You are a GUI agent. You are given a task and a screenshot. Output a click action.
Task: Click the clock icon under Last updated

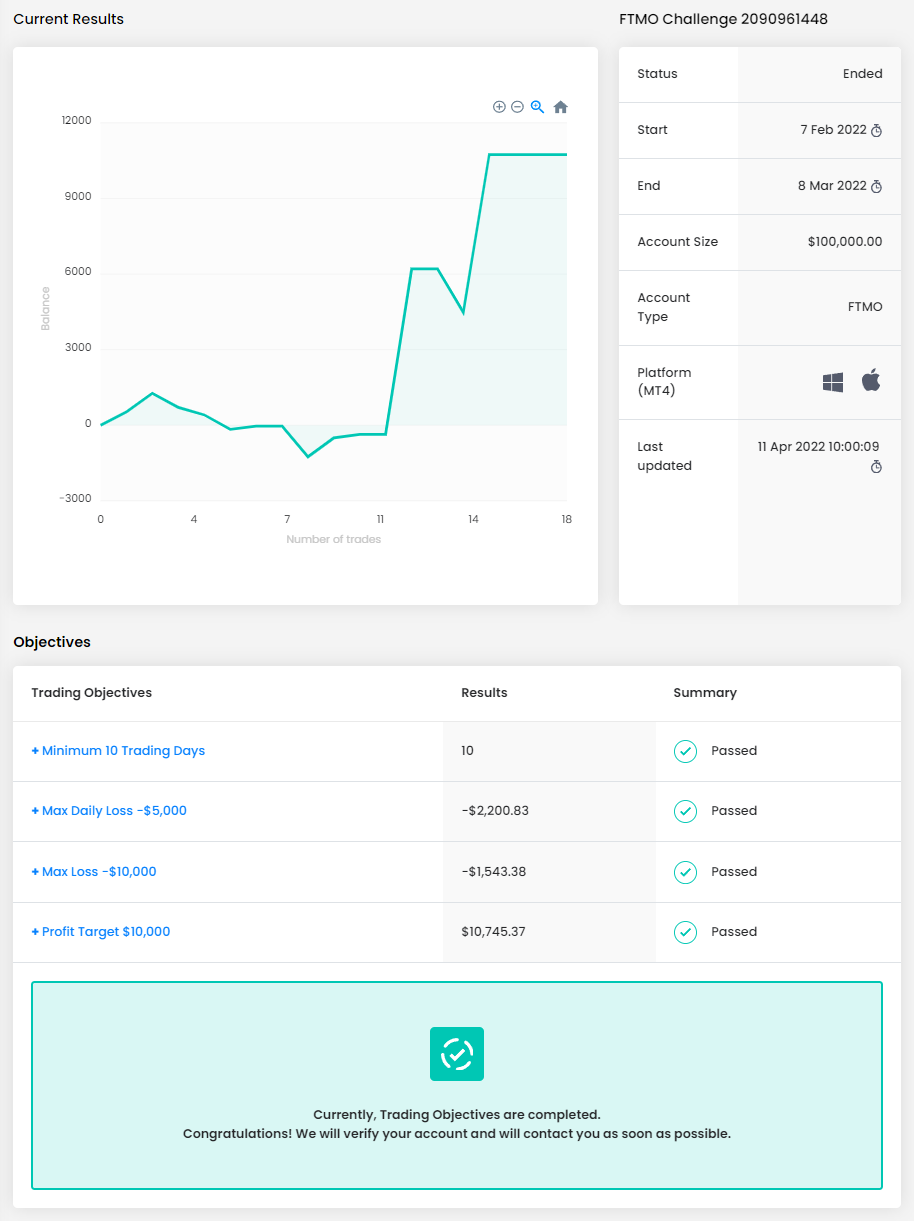pos(876,467)
